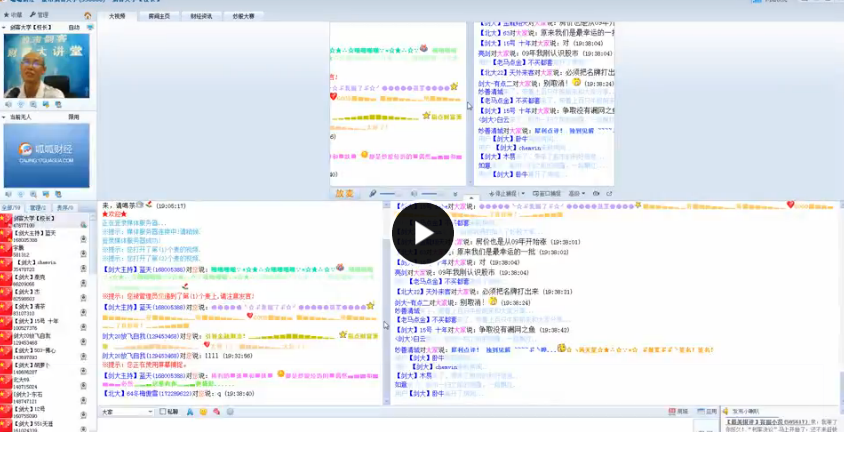Image resolution: width=844 pixels, height=455 pixels.
Task: Open the 大家 recipient dropdown
Action: pos(128,412)
